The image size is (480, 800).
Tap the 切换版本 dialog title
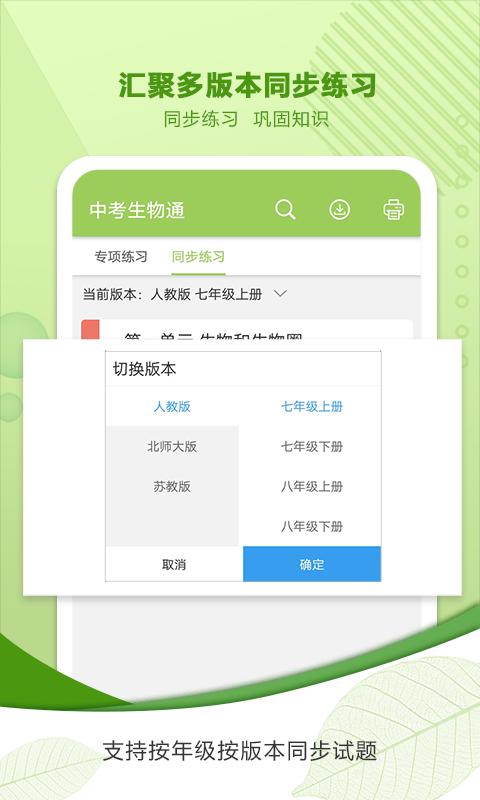coord(144,369)
